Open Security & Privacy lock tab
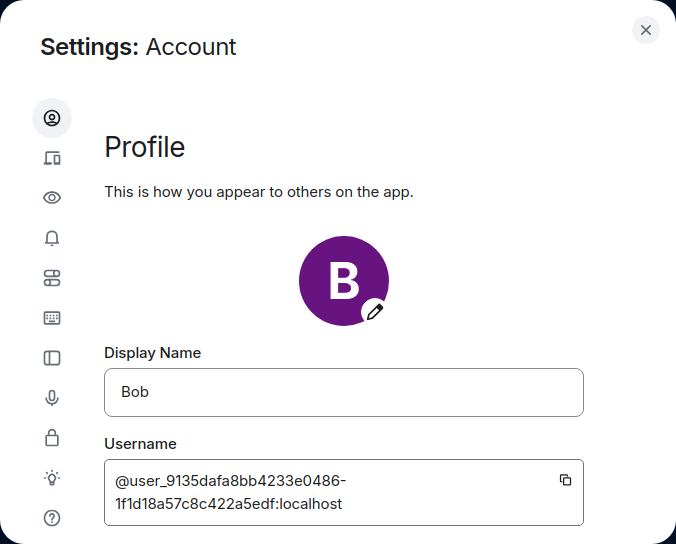This screenshot has width=676, height=544. [52, 438]
